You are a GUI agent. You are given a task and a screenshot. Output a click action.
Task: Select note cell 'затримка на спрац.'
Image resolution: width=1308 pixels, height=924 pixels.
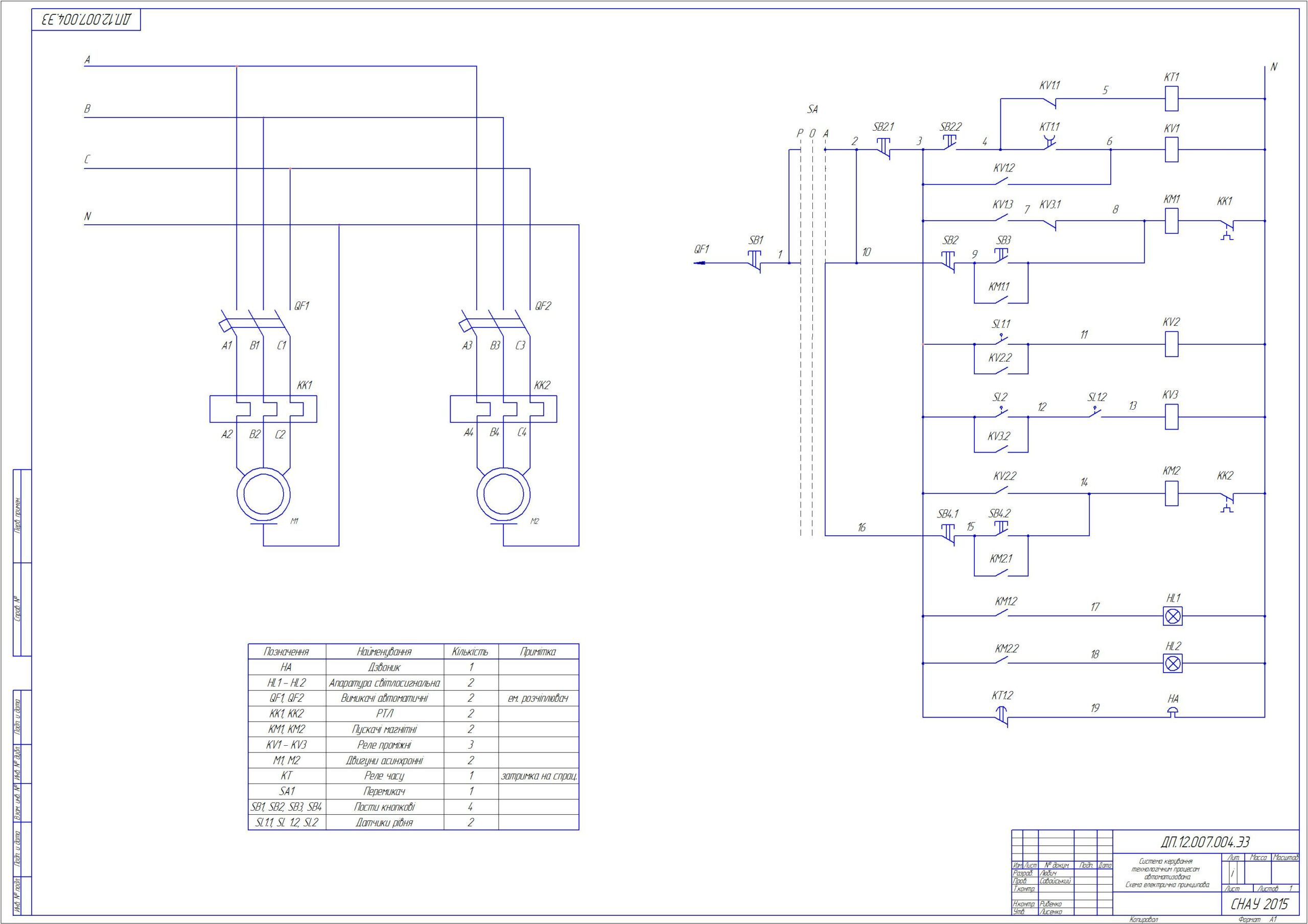[539, 776]
